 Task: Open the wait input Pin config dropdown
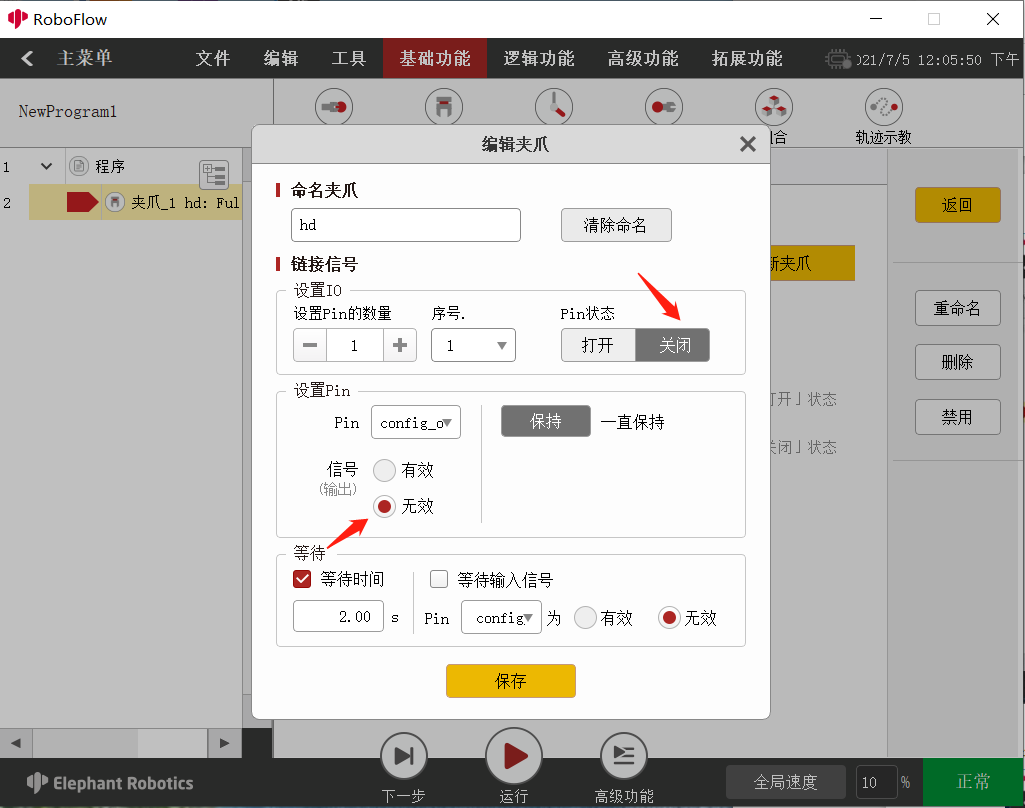(501, 617)
